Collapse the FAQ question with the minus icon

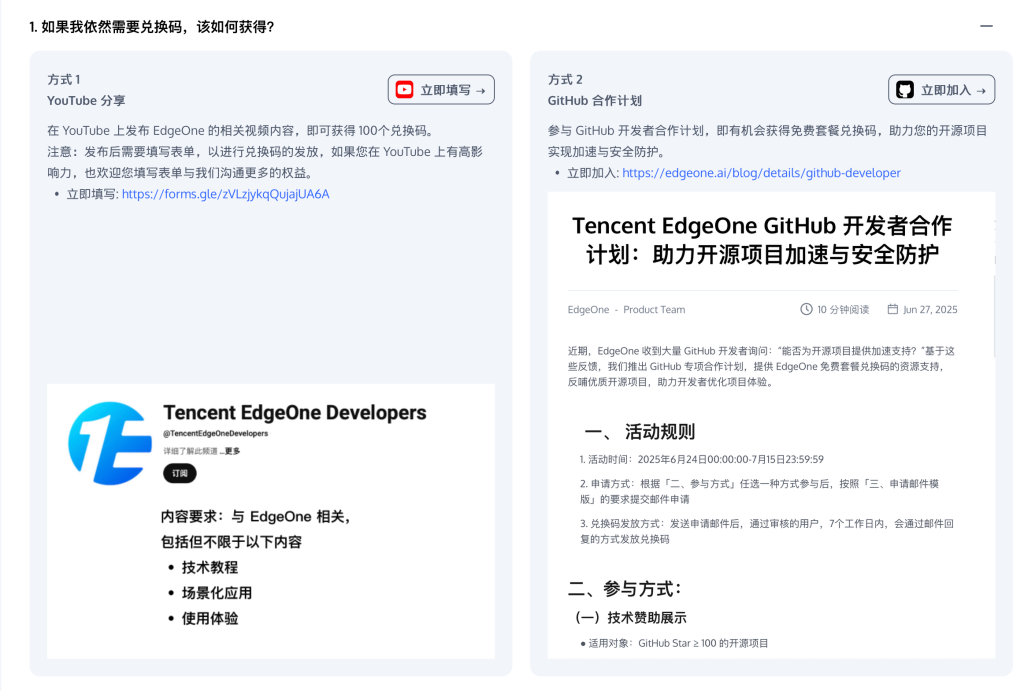(986, 26)
